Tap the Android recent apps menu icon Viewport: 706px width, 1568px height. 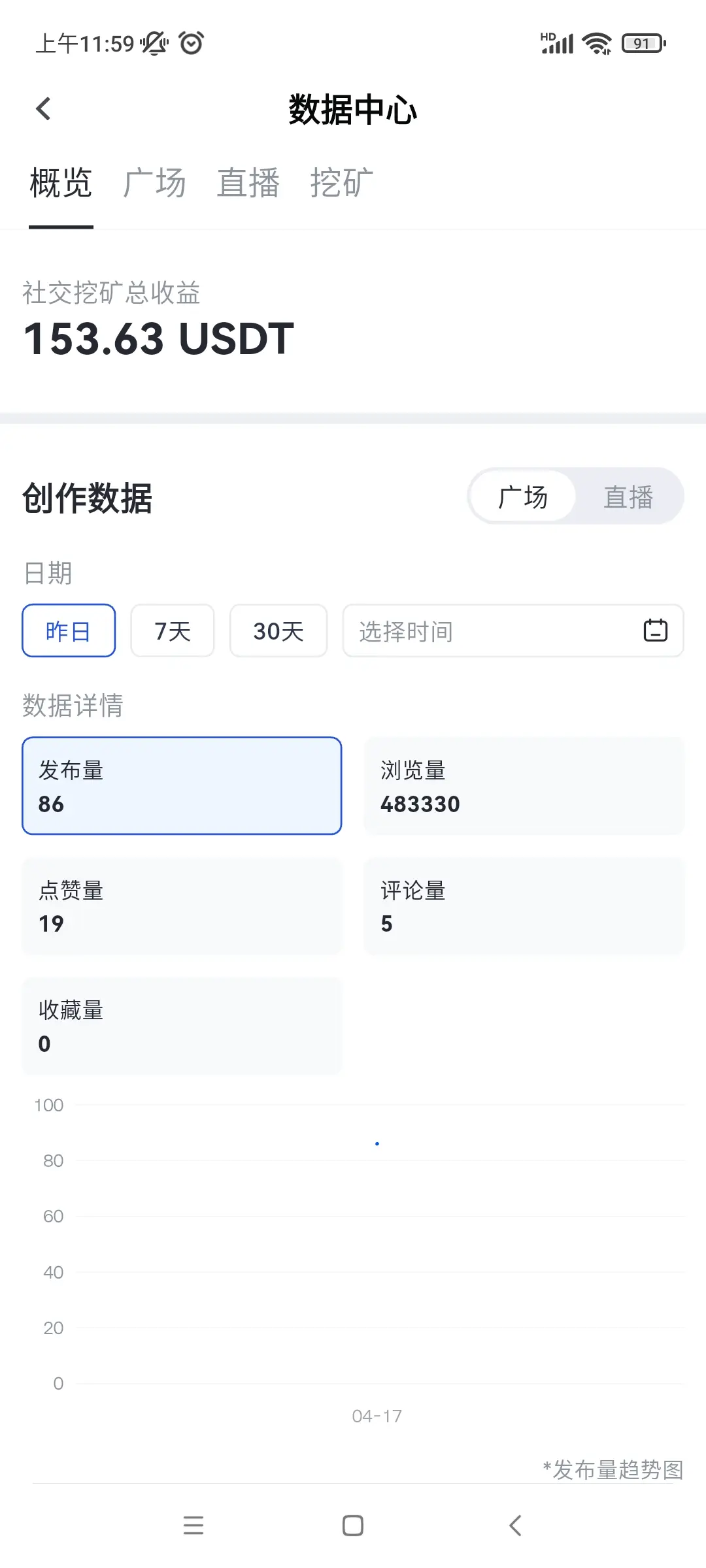(193, 1525)
